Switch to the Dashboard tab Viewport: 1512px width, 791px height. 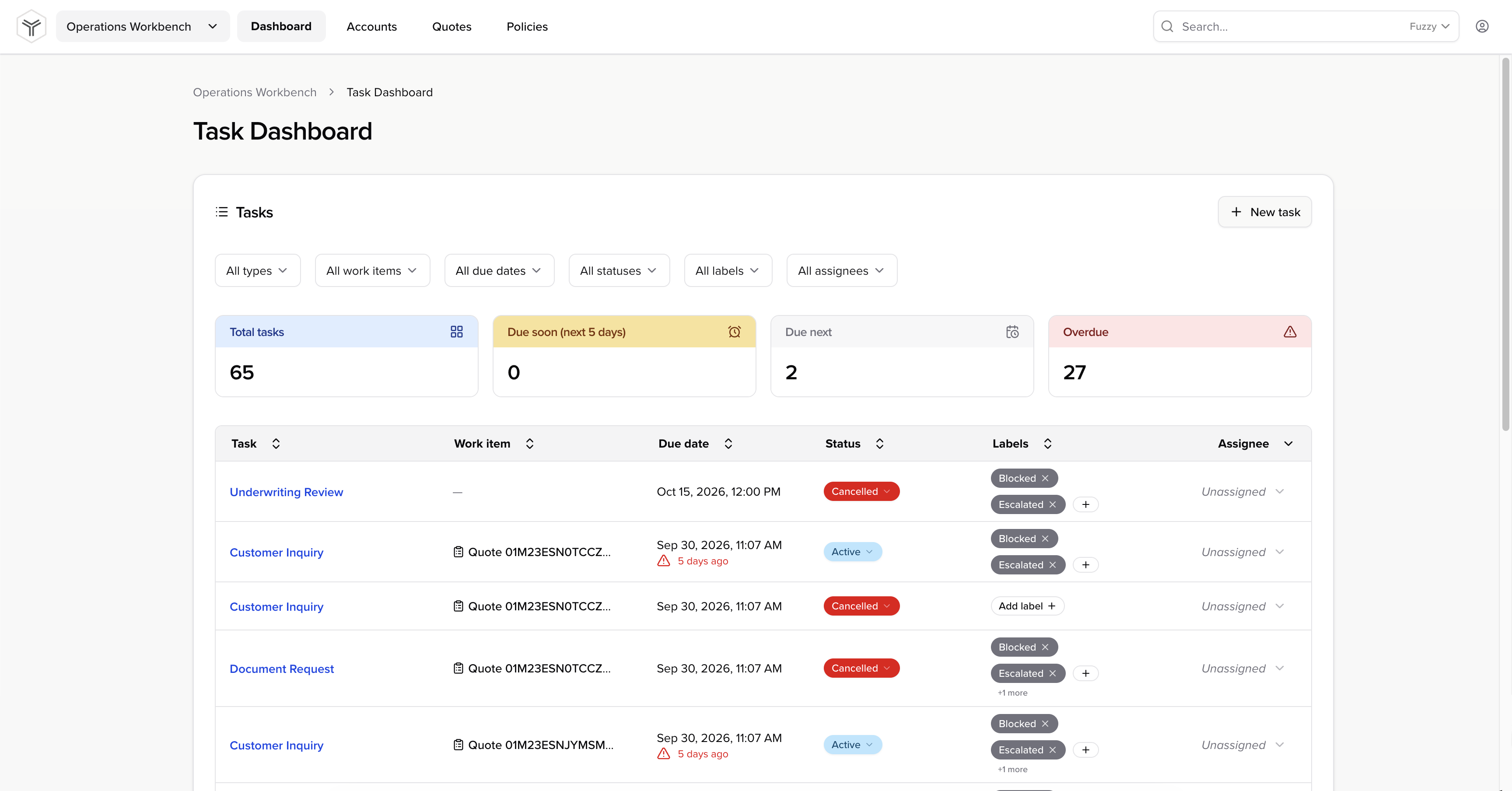point(281,26)
